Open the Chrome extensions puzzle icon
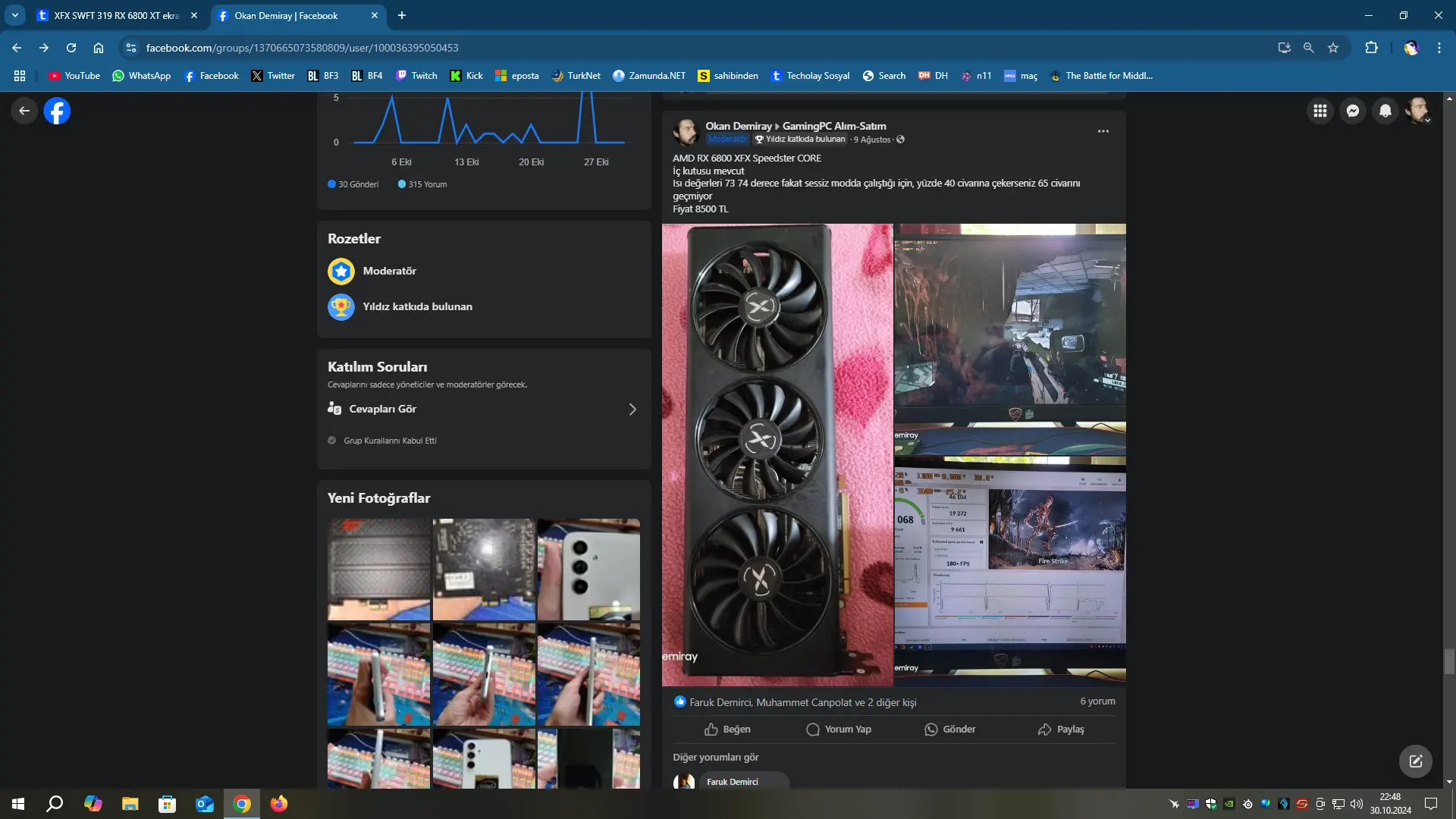This screenshot has height=819, width=1456. (x=1371, y=48)
